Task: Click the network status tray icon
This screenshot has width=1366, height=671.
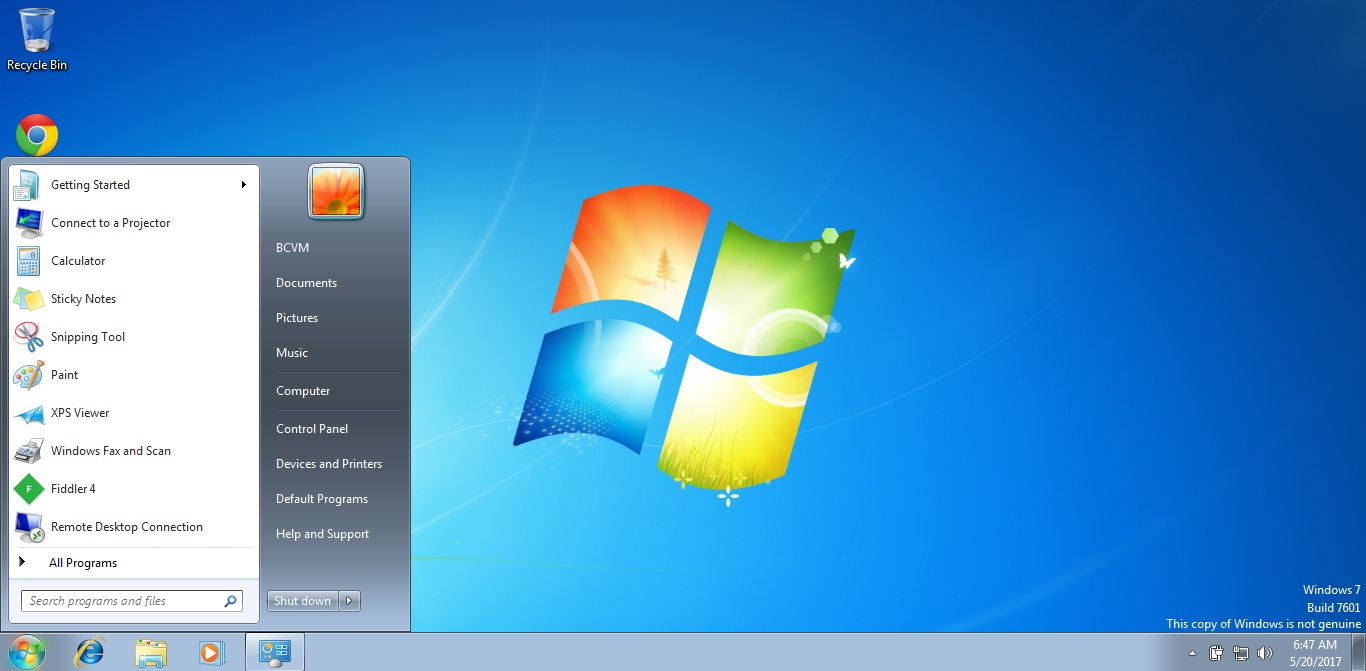Action: pyautogui.click(x=1240, y=652)
